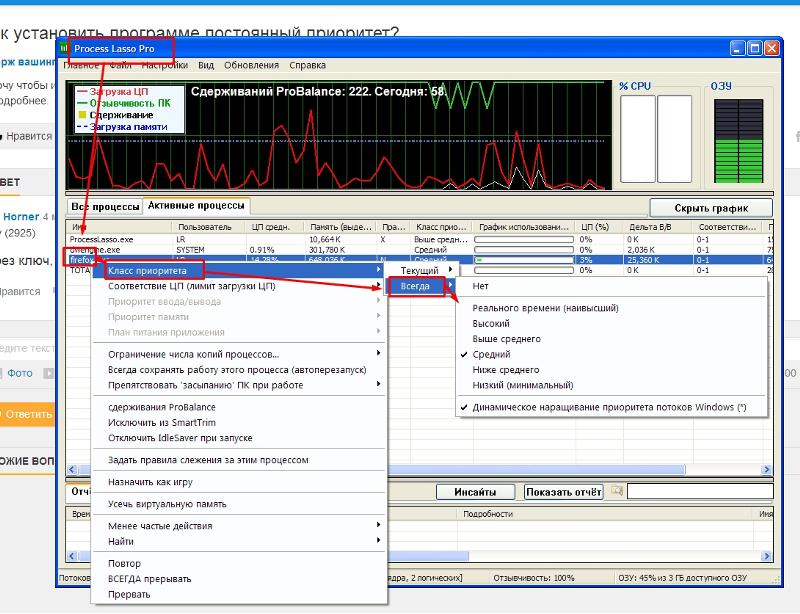Click the ОЗУ: 45% из 3 ГБ status entry

(682, 578)
